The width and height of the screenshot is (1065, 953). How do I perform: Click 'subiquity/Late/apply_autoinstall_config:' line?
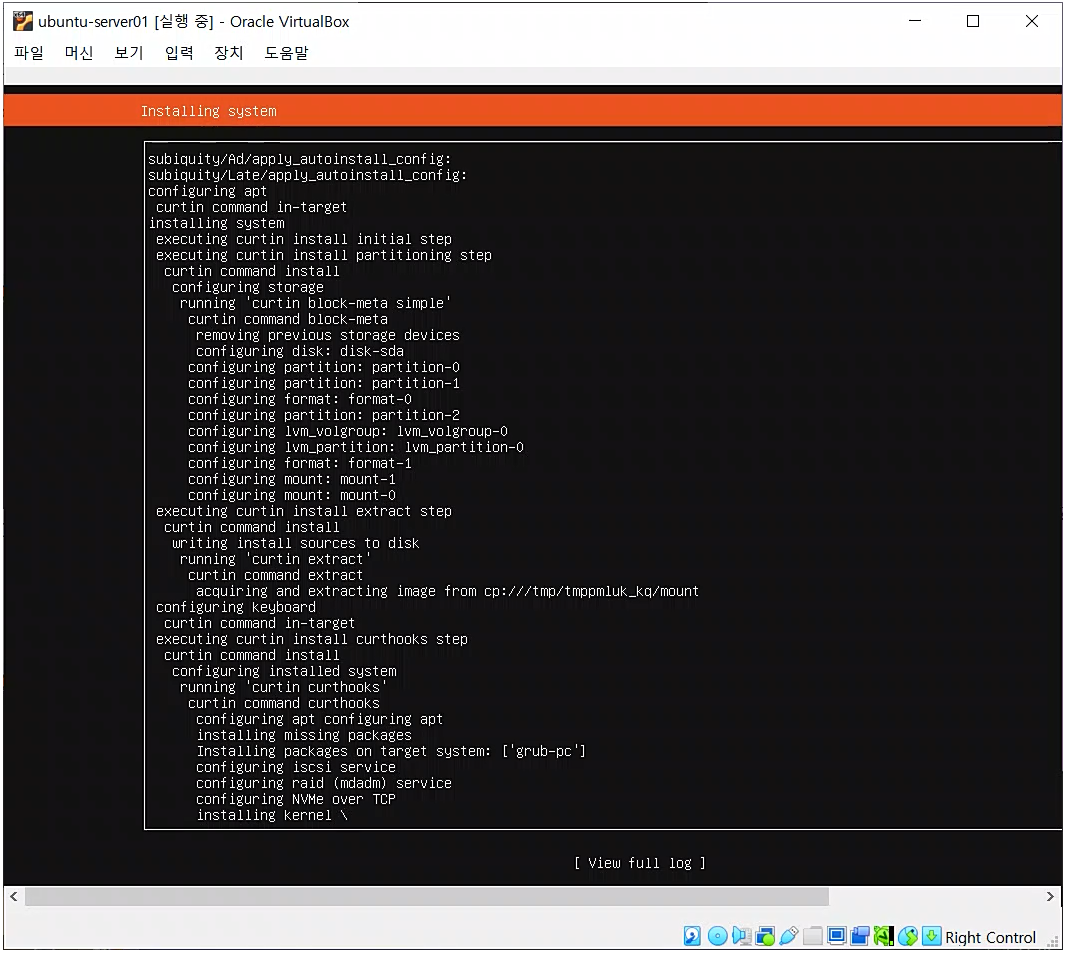click(308, 175)
